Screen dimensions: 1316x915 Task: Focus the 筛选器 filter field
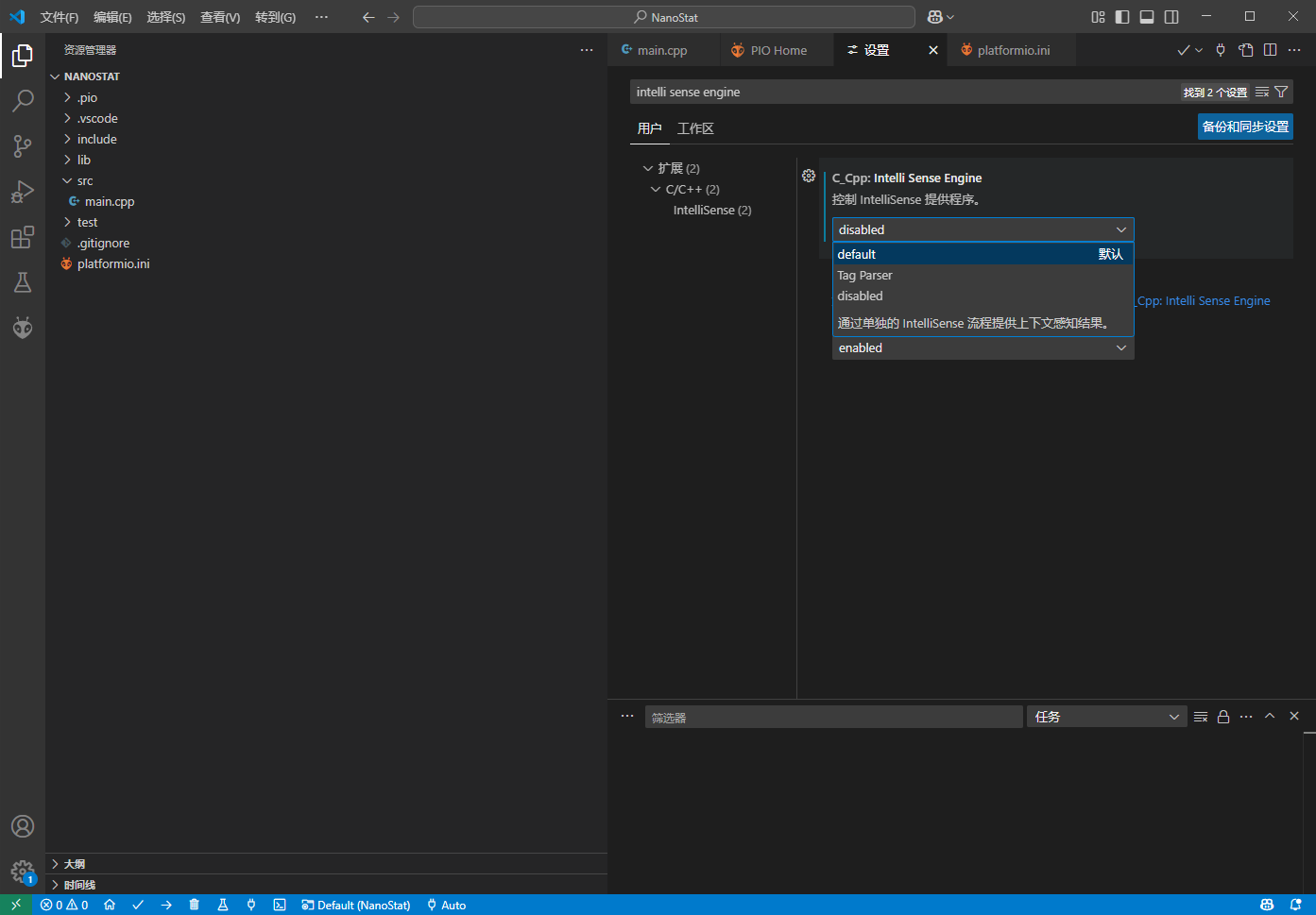coord(833,717)
